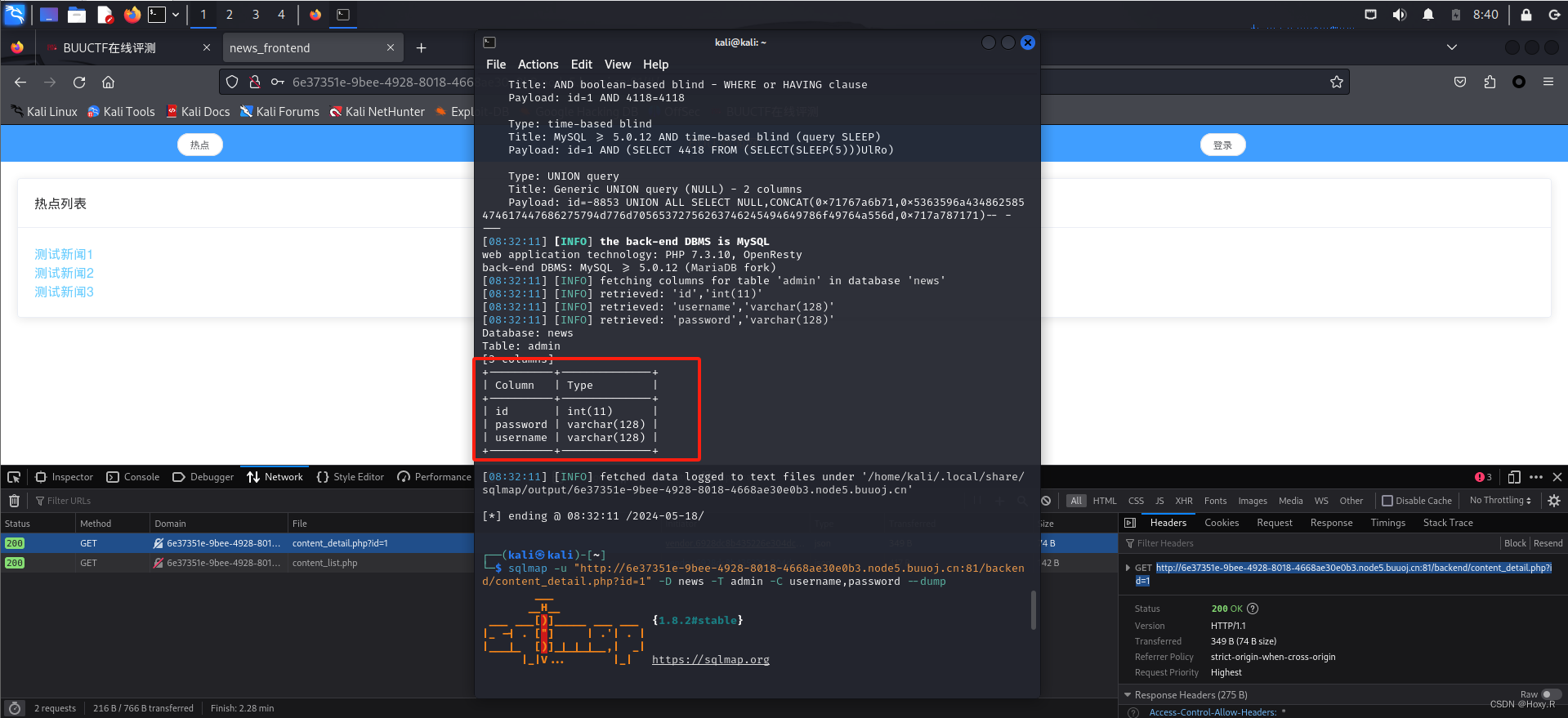
Task: Close the news_frontend browser tab
Action: pyautogui.click(x=391, y=47)
